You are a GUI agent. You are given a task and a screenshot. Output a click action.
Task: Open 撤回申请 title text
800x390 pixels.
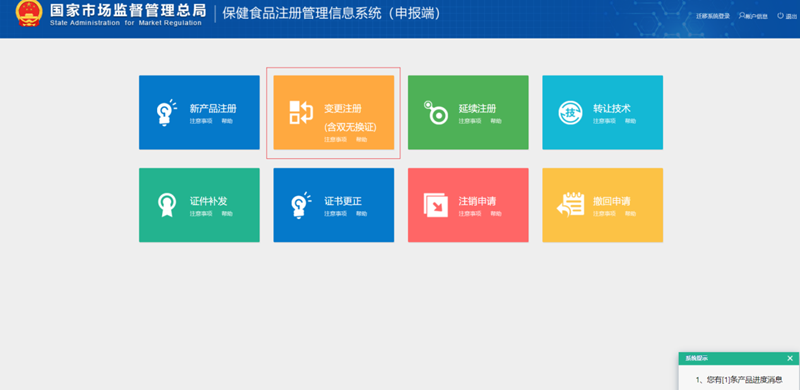[x=612, y=201]
